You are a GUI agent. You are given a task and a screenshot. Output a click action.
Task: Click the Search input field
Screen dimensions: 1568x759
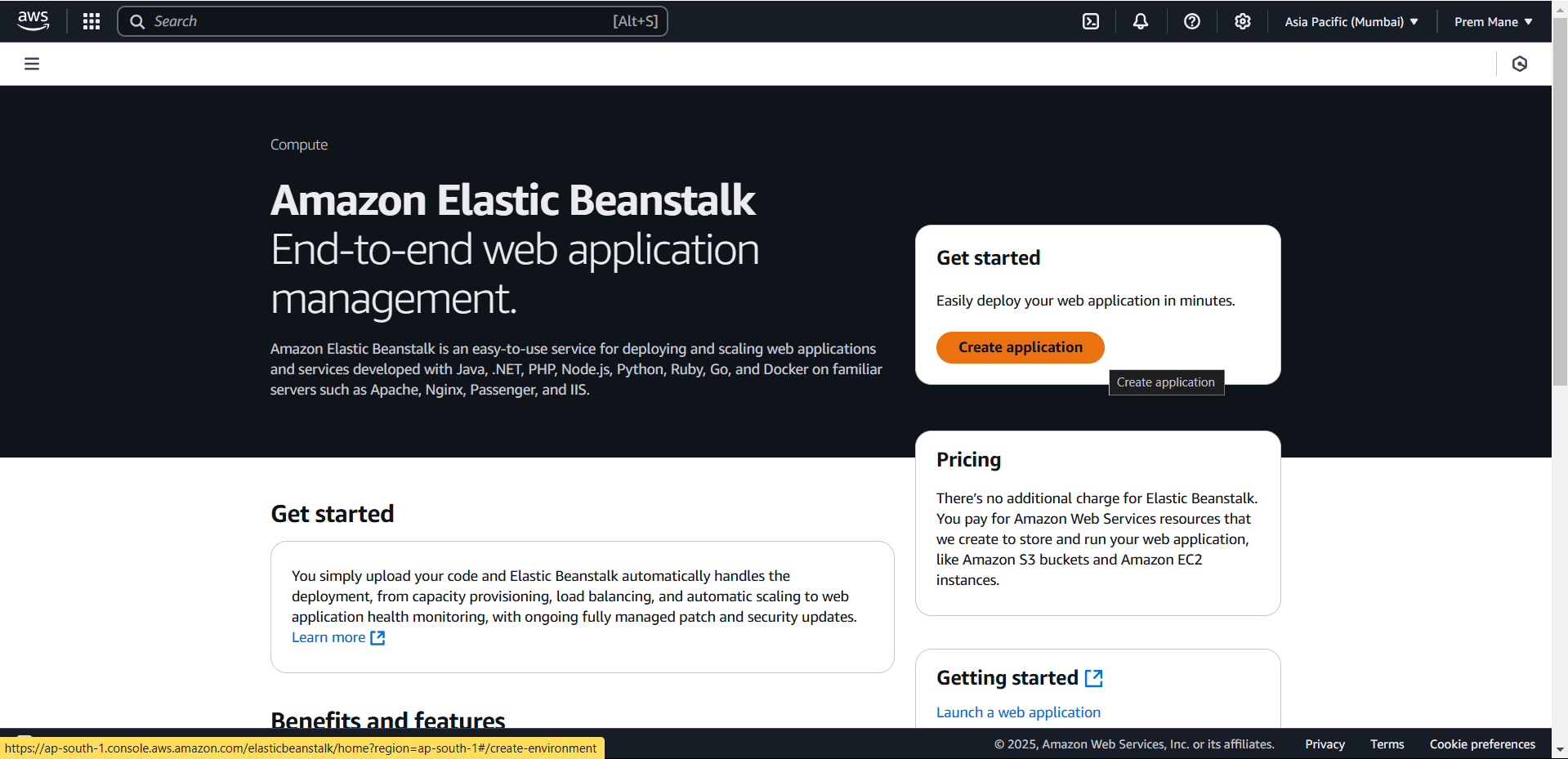tap(392, 21)
